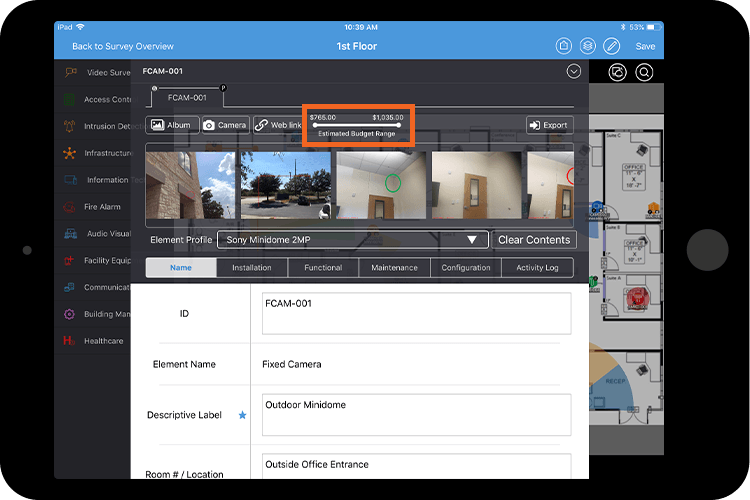Select the FCAM-001 element tab
Image resolution: width=750 pixels, height=500 pixels.
[187, 98]
